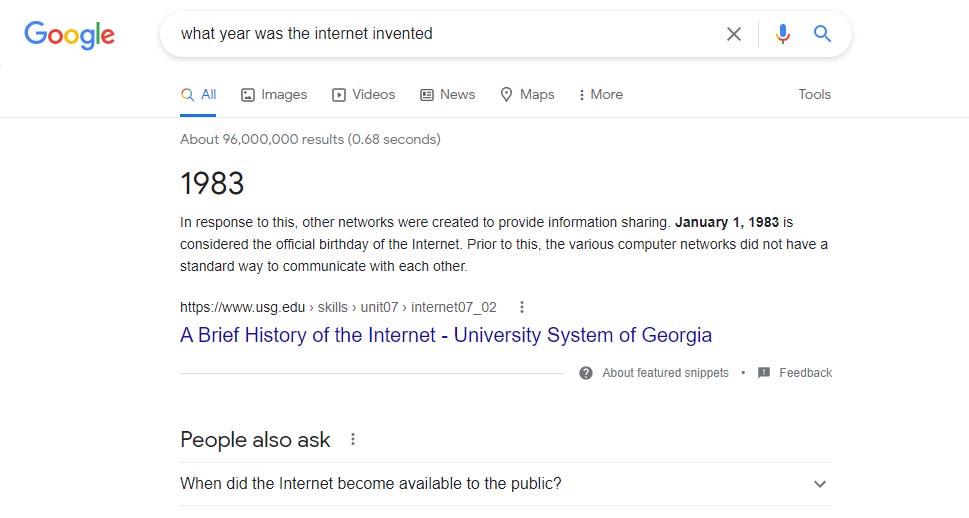Image resolution: width=969 pixels, height=518 pixels.
Task: Start voice search with the microphone icon
Action: coord(782,34)
